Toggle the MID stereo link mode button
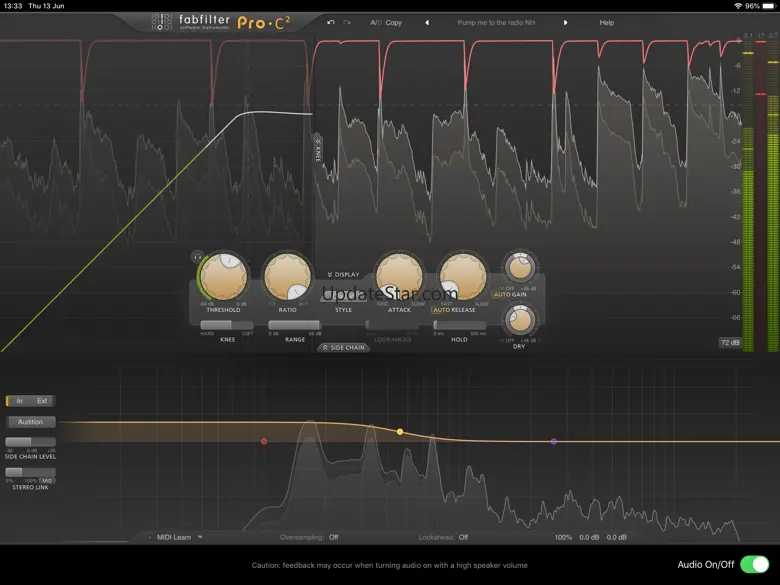This screenshot has width=780, height=585. 47,481
